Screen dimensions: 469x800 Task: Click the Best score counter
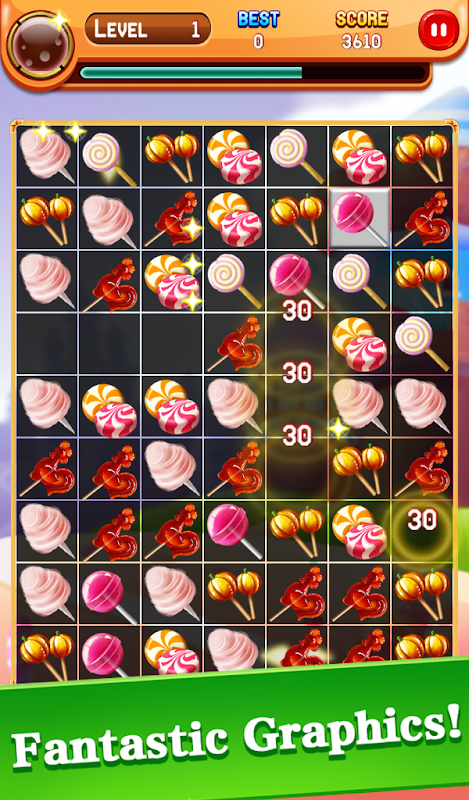pyautogui.click(x=259, y=30)
